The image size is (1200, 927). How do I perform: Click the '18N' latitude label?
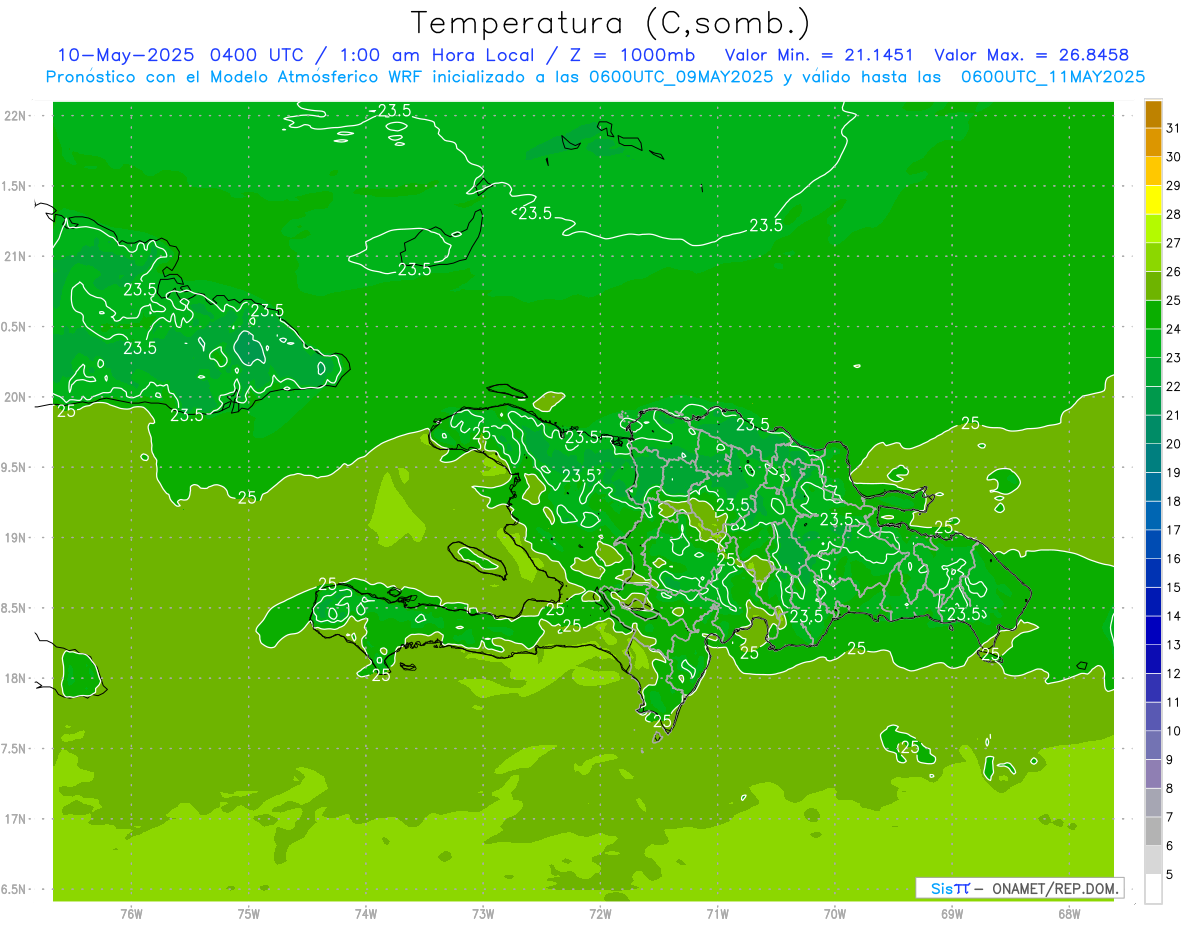pos(16,679)
